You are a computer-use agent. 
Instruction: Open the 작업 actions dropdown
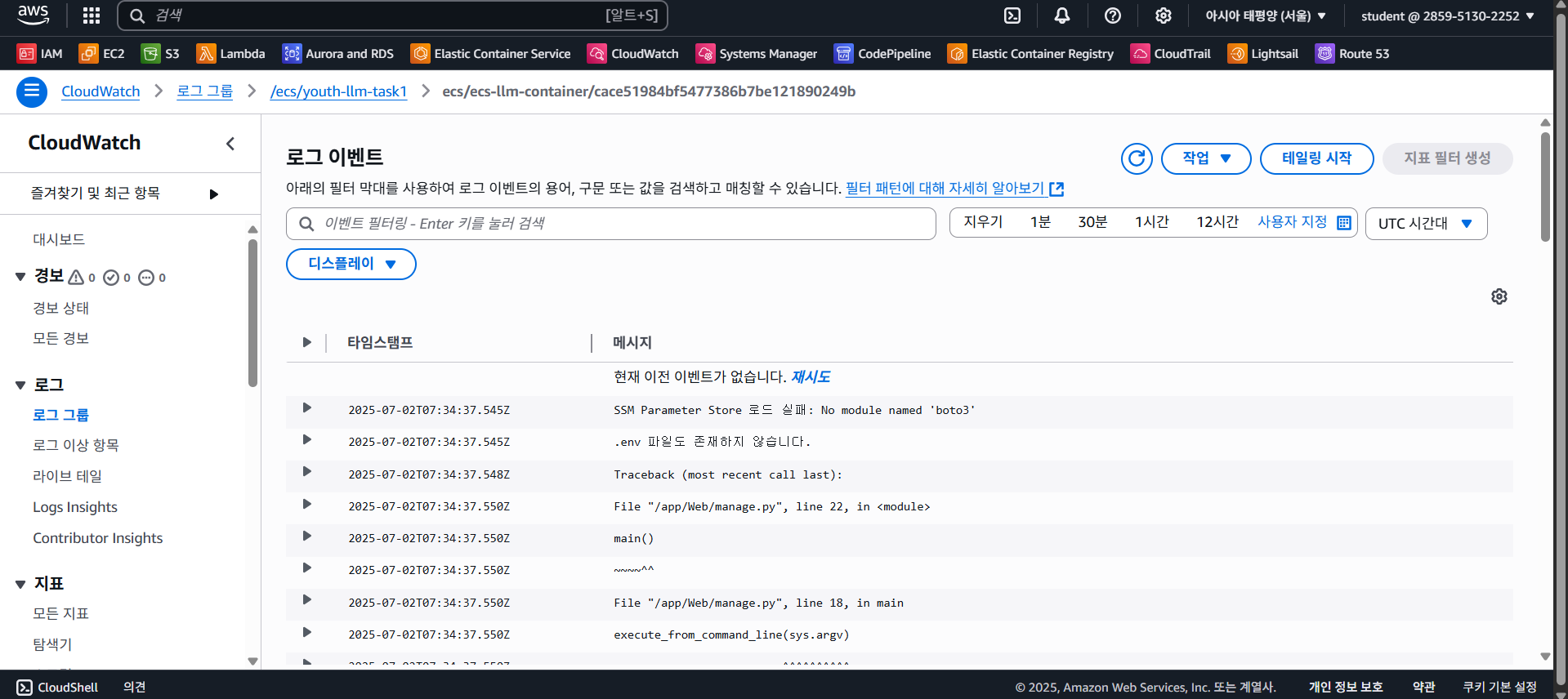[1206, 158]
